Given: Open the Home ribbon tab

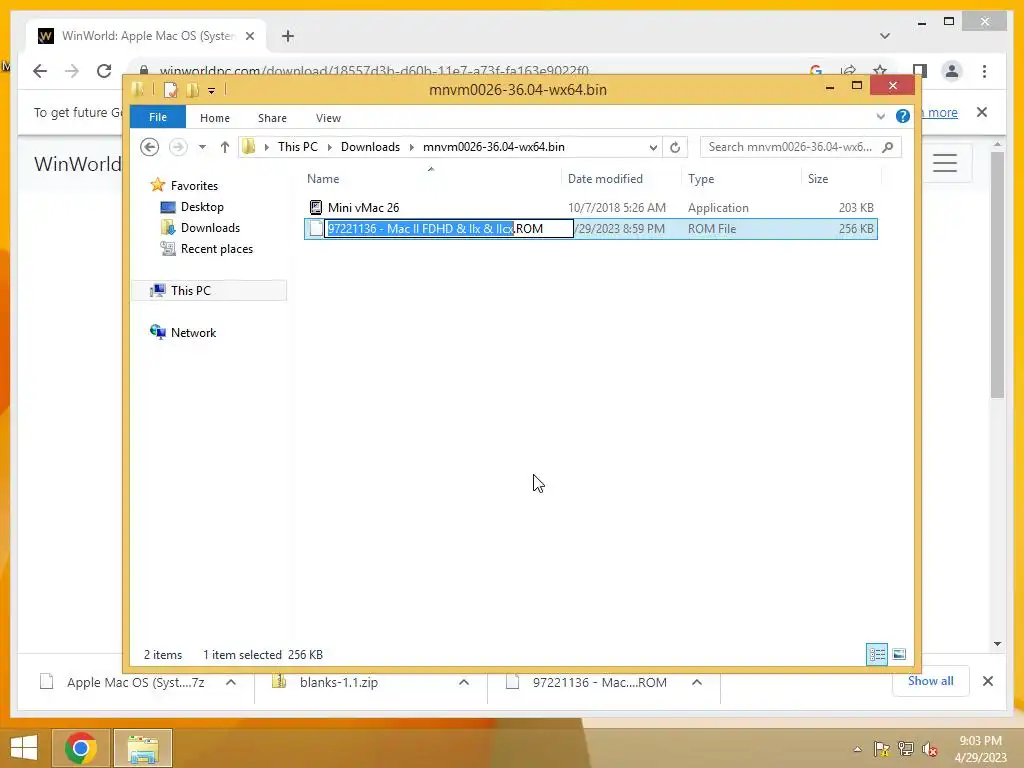Looking at the screenshot, I should click(x=215, y=118).
